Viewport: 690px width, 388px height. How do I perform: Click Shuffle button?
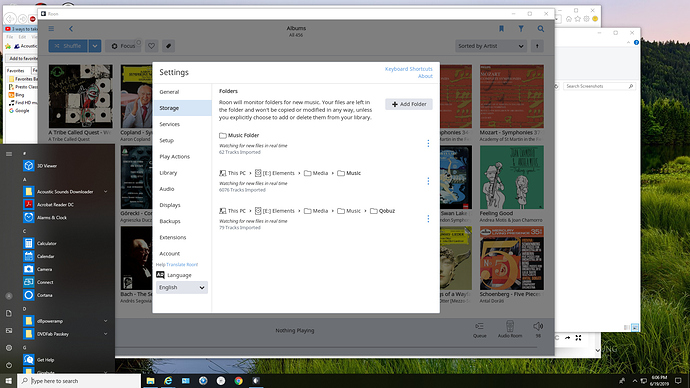click(x=68, y=46)
